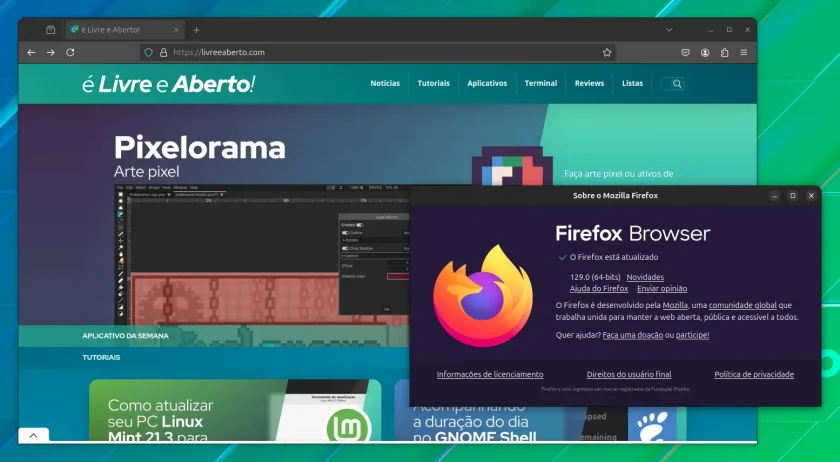The width and height of the screenshot is (840, 462).
Task: Open the Reviews menu item
Action: pos(589,84)
